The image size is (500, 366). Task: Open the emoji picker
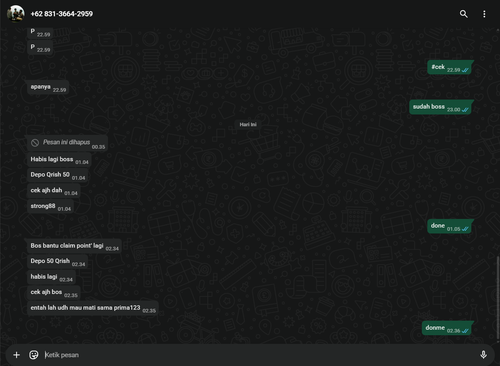click(x=34, y=355)
